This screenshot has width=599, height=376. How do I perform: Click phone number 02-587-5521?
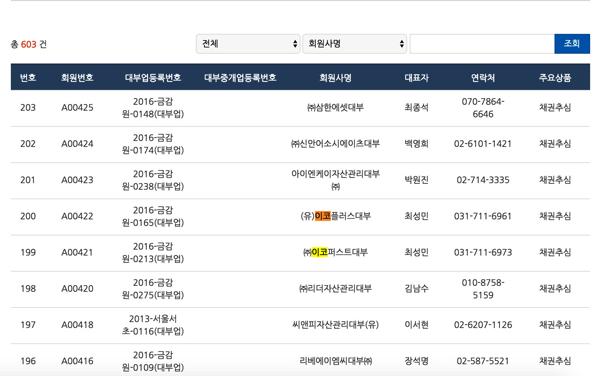pos(483,361)
